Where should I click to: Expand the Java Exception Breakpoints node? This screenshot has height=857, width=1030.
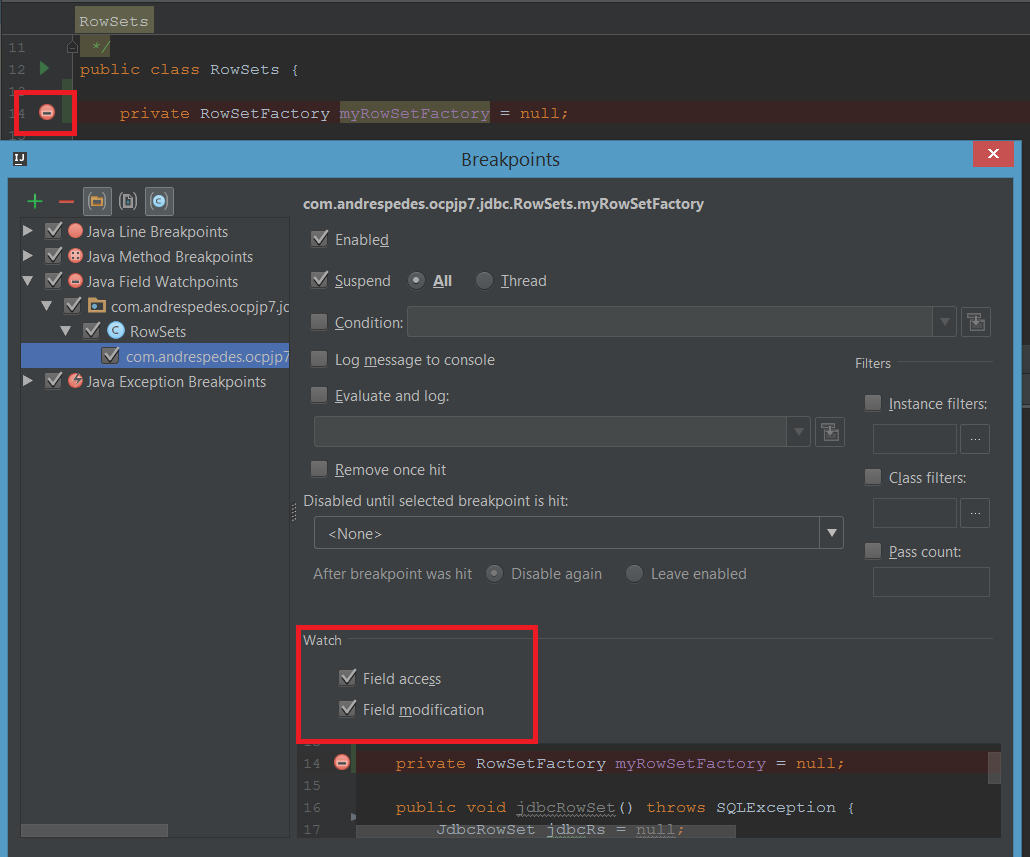pyautogui.click(x=28, y=381)
